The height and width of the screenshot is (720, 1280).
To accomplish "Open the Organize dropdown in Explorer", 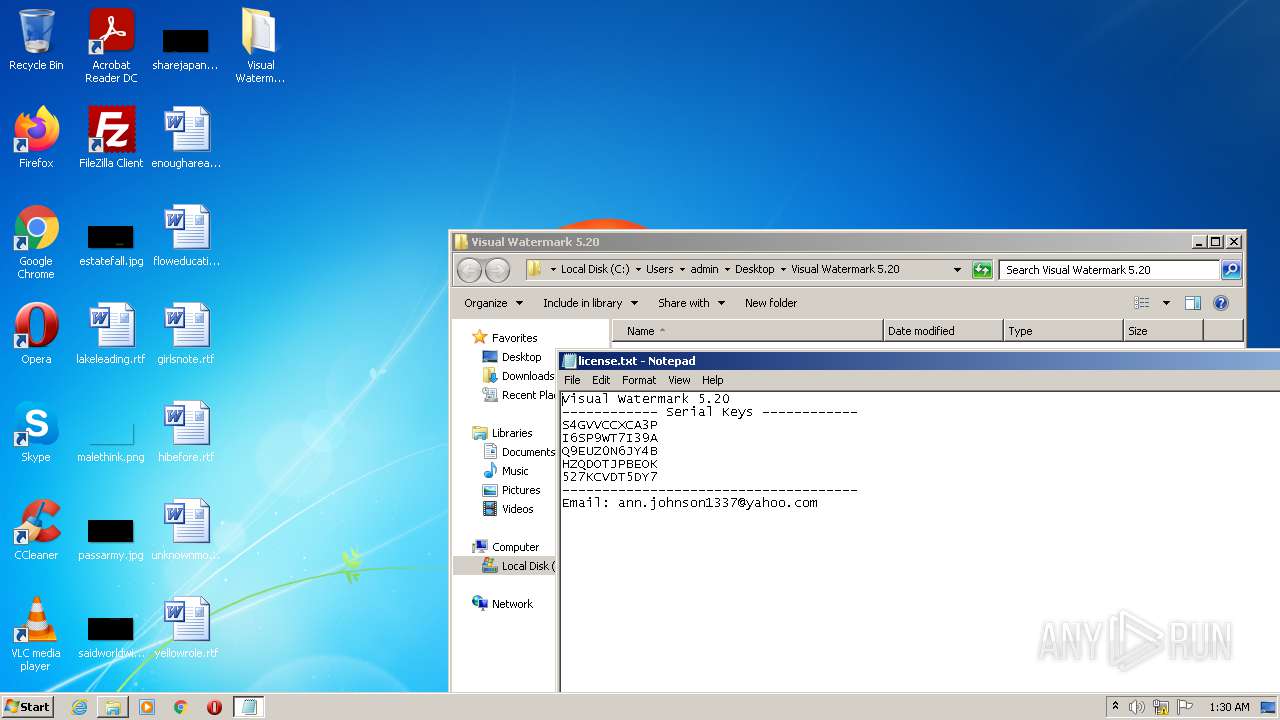I will tap(493, 303).
